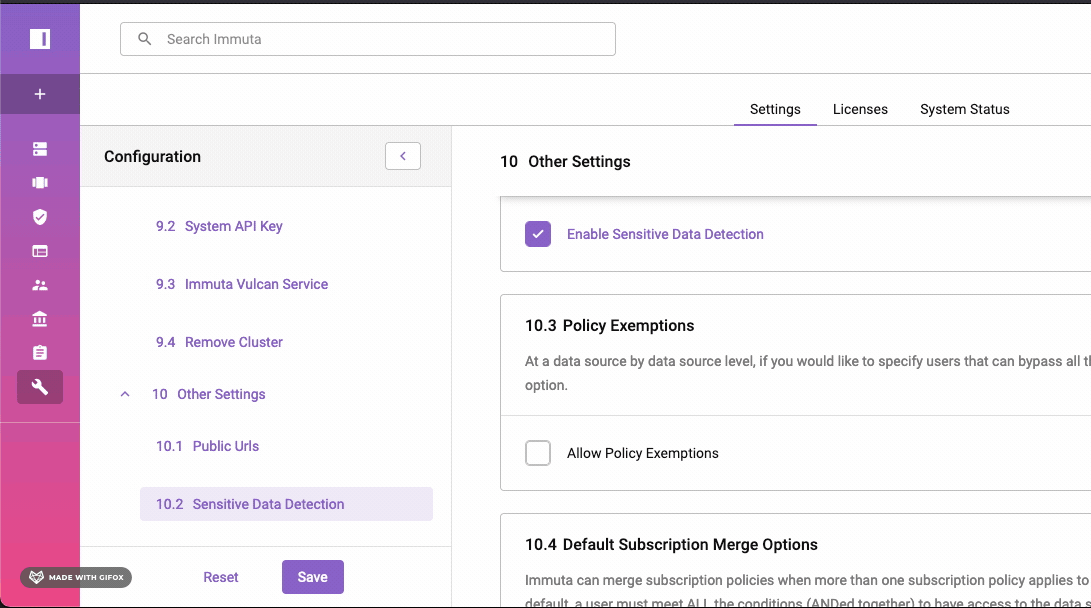The width and height of the screenshot is (1091, 608).
Task: Switch to the Licenses tab
Action: click(860, 109)
